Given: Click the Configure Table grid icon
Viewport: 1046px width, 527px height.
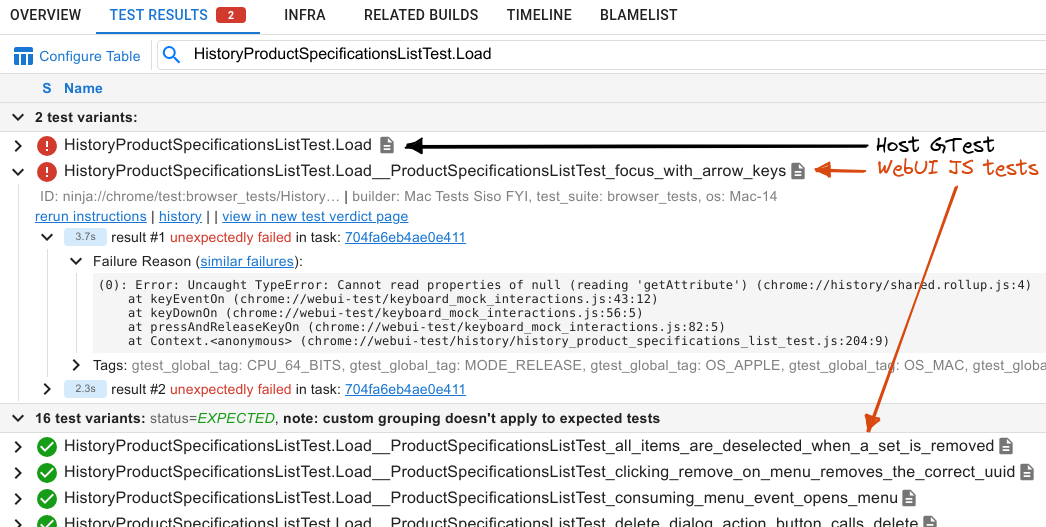Looking at the screenshot, I should click(x=23, y=56).
